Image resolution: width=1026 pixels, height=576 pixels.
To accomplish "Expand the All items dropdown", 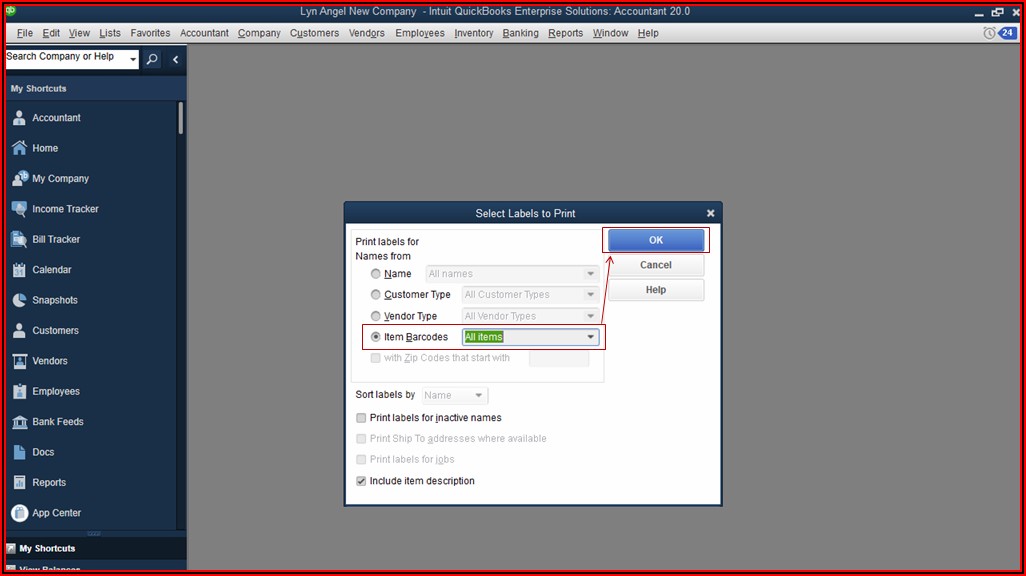I will click(x=530, y=337).
